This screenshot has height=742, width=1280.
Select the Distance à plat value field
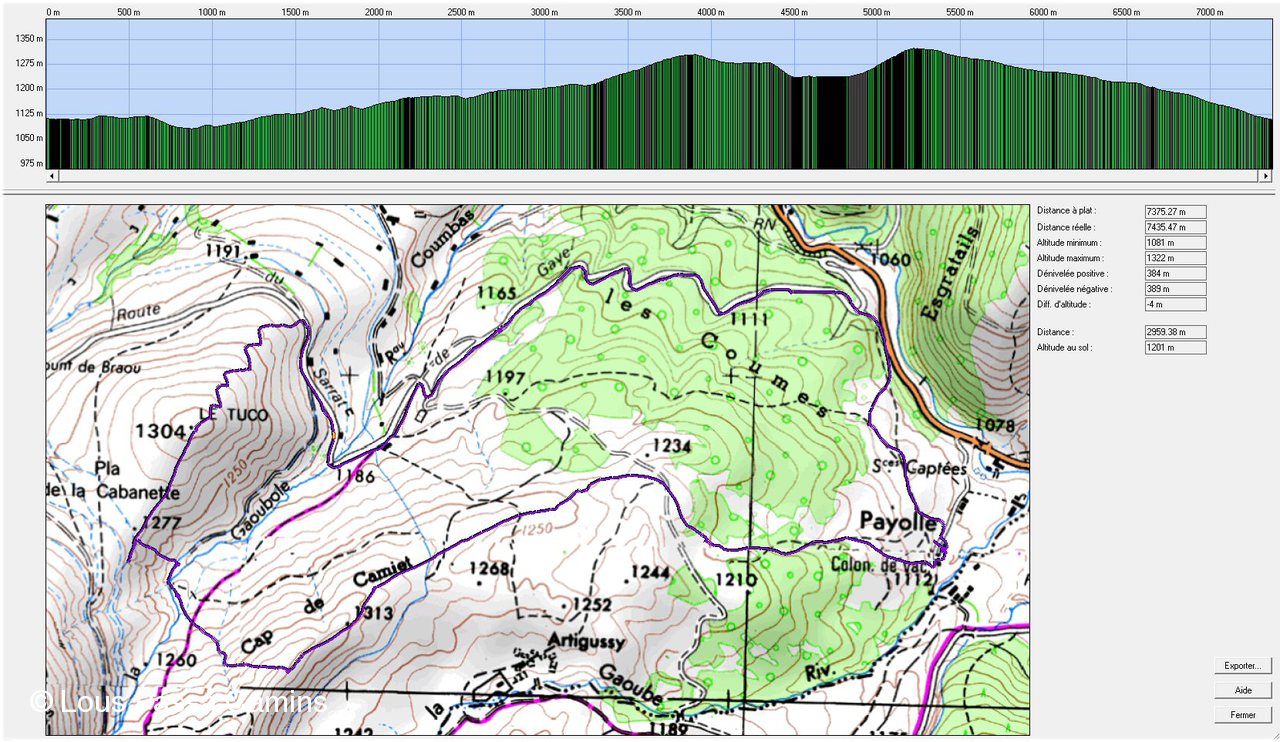1175,211
